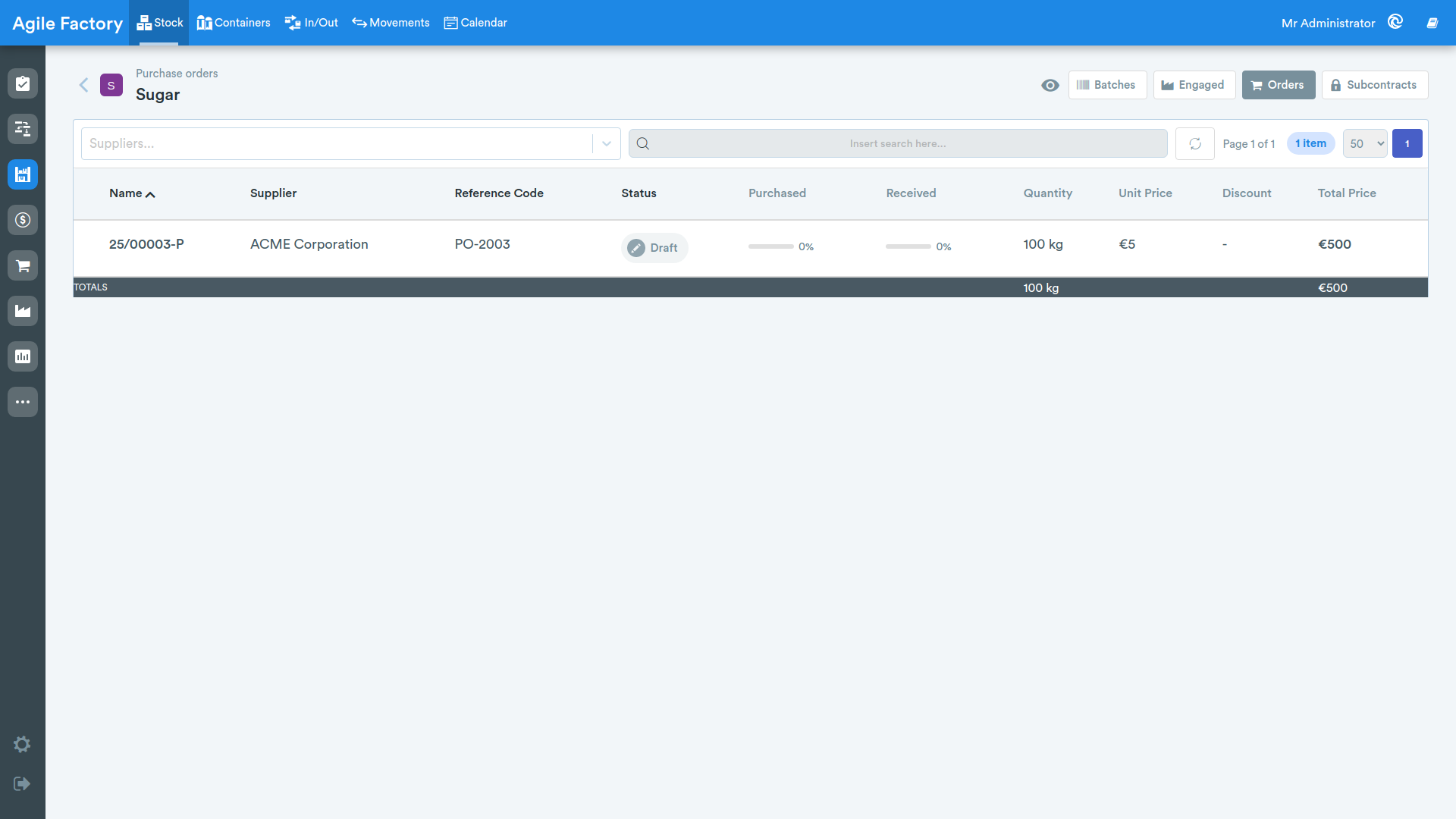Go to page 1 button
This screenshot has height=819, width=1456.
1407,143
